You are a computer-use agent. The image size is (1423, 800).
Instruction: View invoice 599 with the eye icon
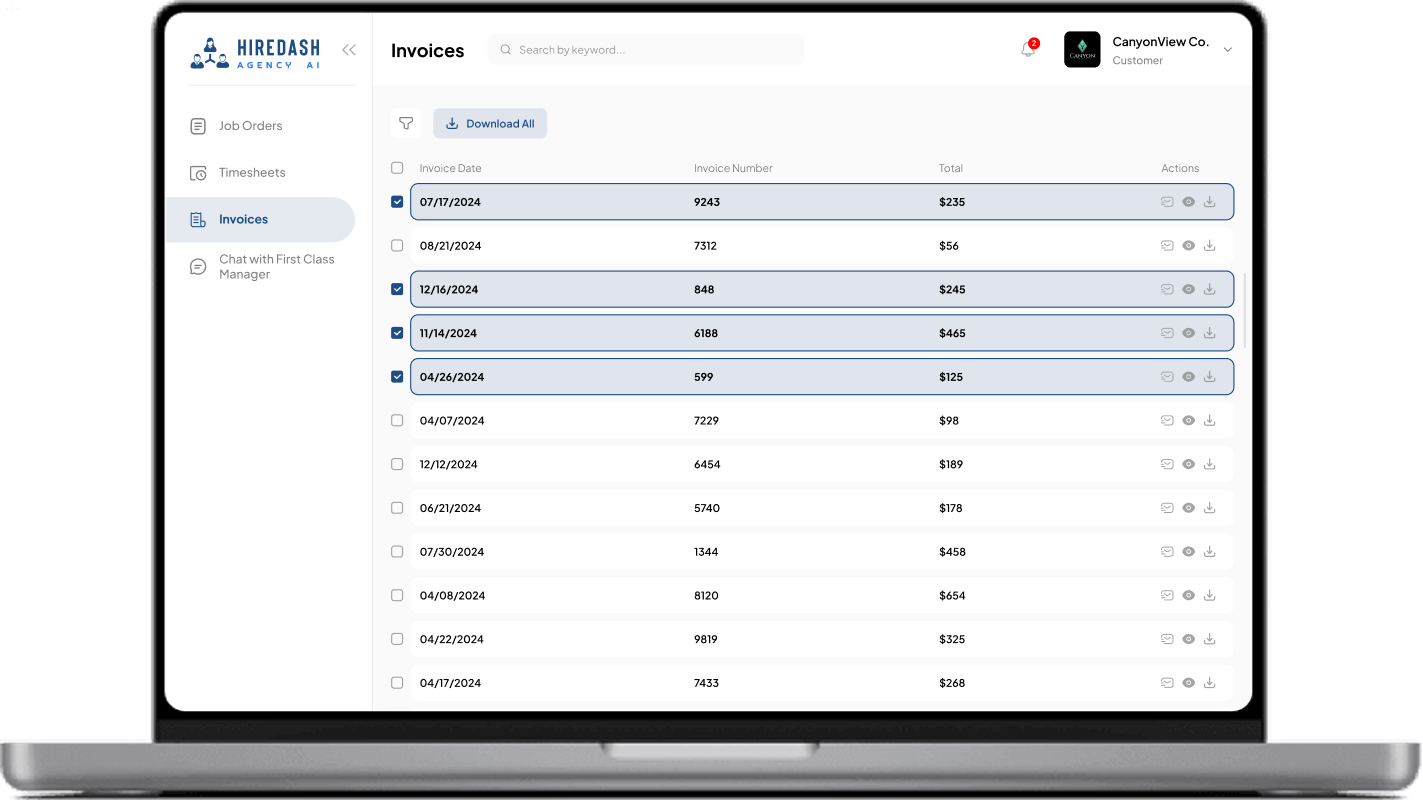coord(1189,377)
